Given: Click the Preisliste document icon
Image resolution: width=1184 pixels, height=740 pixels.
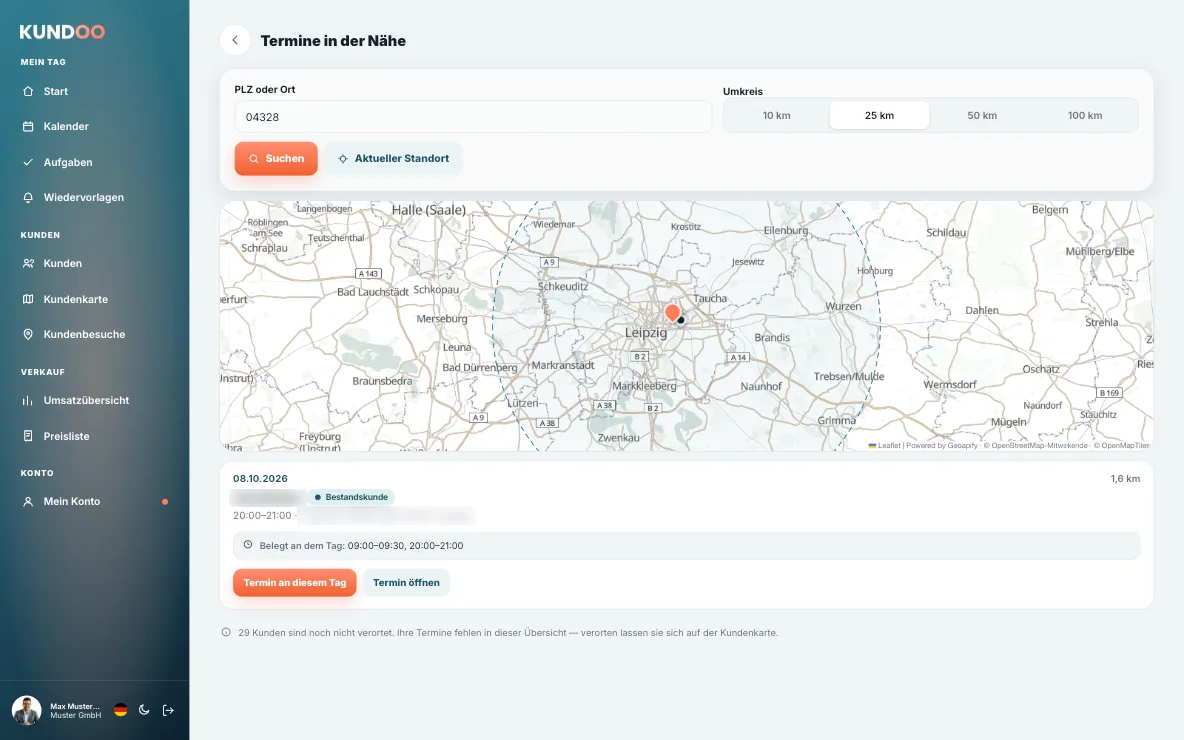Looking at the screenshot, I should 28,436.
